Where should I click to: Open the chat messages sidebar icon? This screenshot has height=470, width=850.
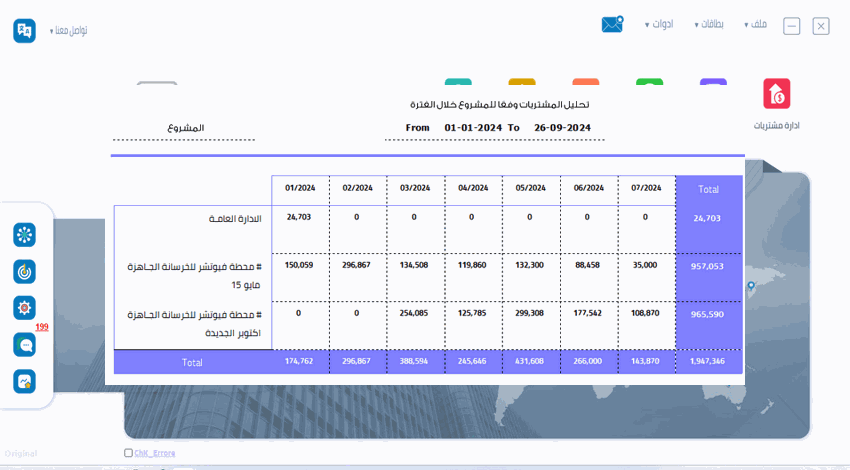coord(24,344)
